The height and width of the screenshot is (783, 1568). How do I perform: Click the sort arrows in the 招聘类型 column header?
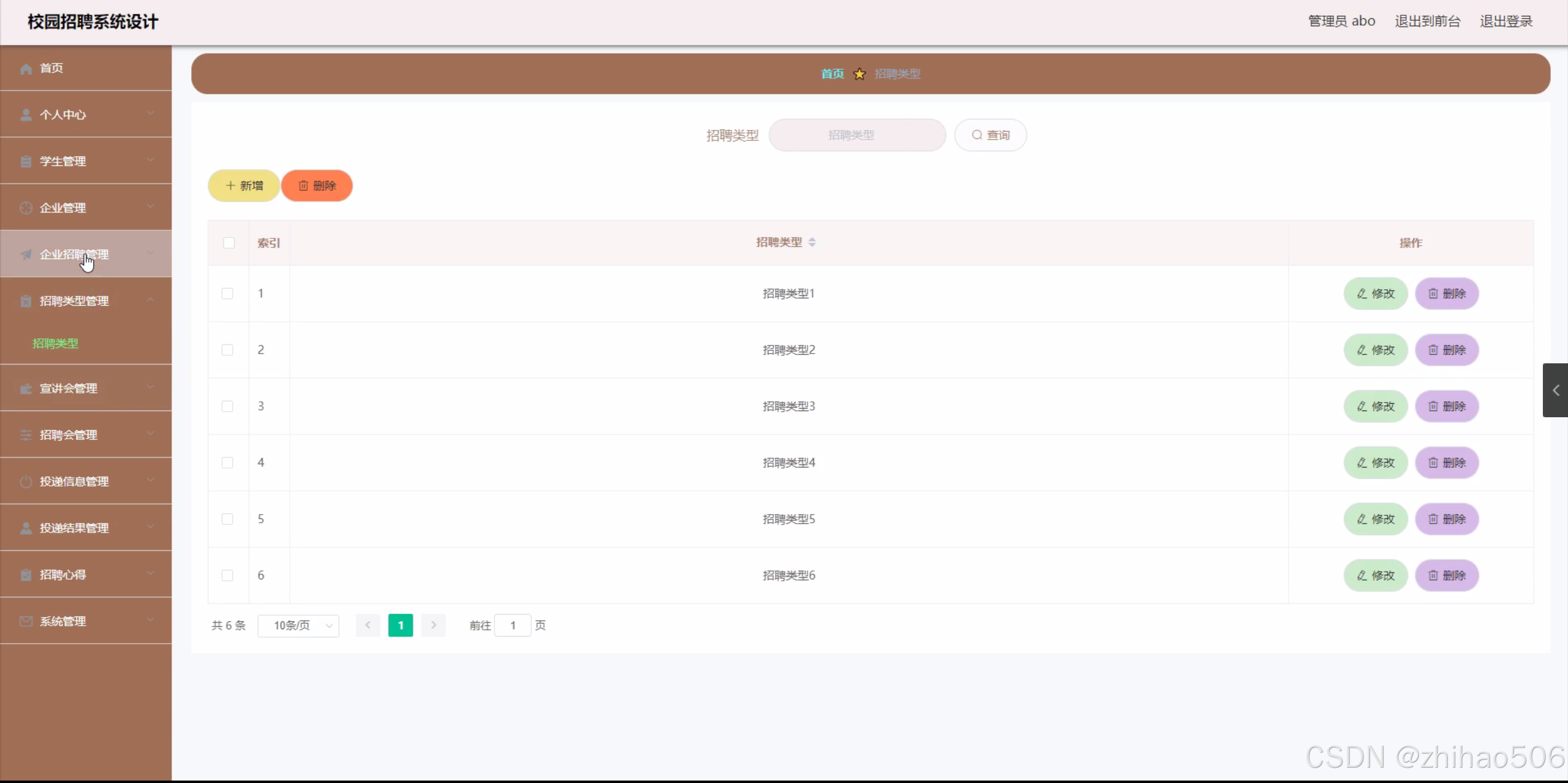812,243
